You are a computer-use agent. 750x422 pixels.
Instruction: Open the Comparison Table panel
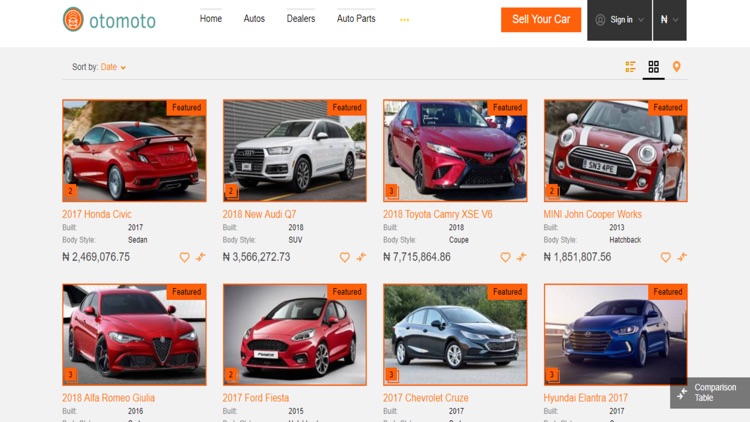click(x=710, y=393)
